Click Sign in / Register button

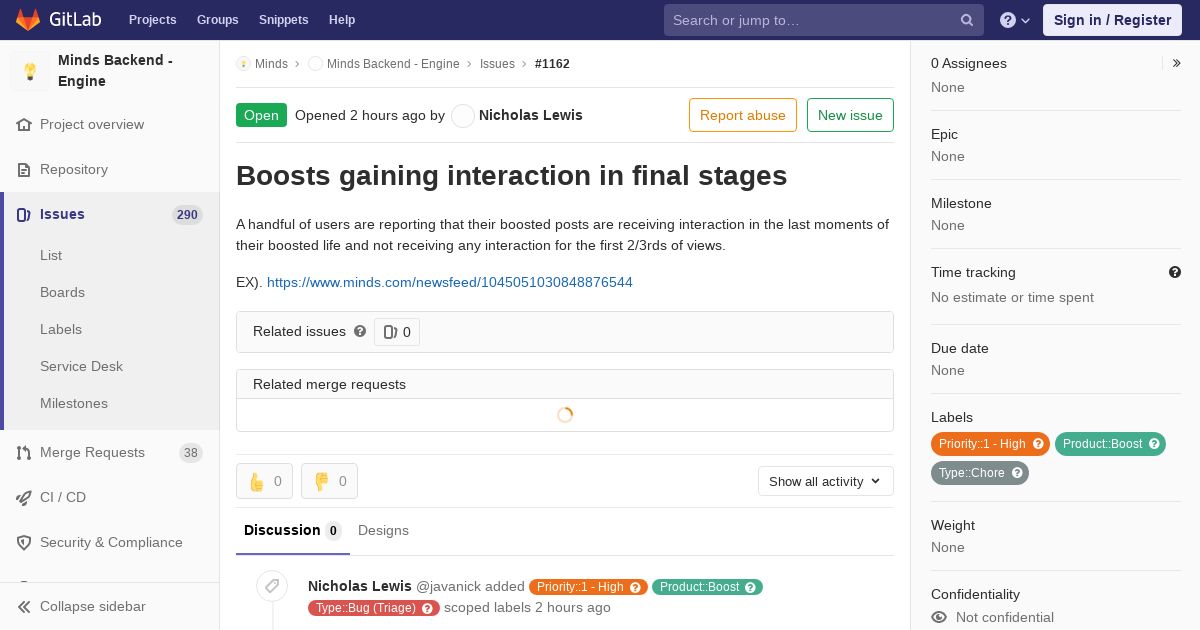(1112, 20)
